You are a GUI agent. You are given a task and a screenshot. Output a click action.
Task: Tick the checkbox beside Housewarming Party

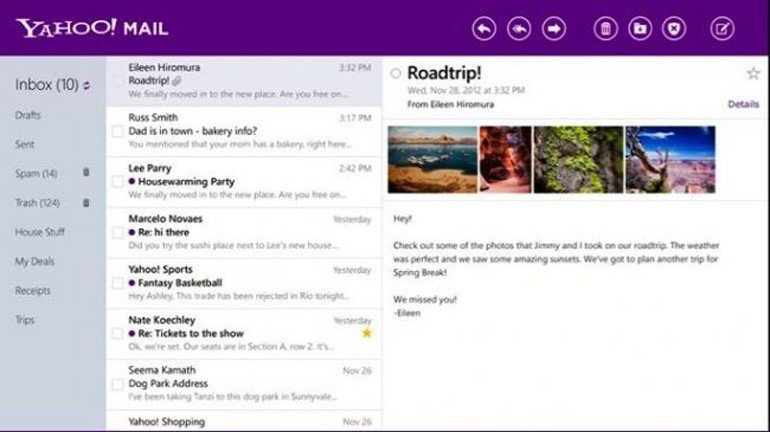pos(118,182)
